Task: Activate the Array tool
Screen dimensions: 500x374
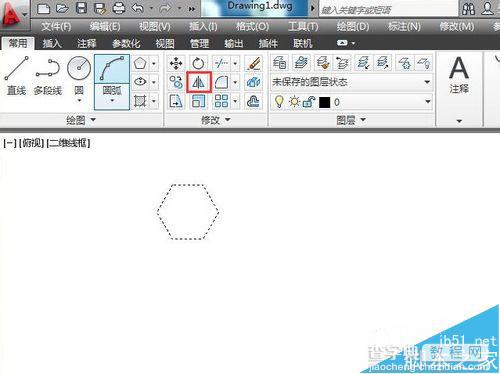Action: [x=221, y=101]
